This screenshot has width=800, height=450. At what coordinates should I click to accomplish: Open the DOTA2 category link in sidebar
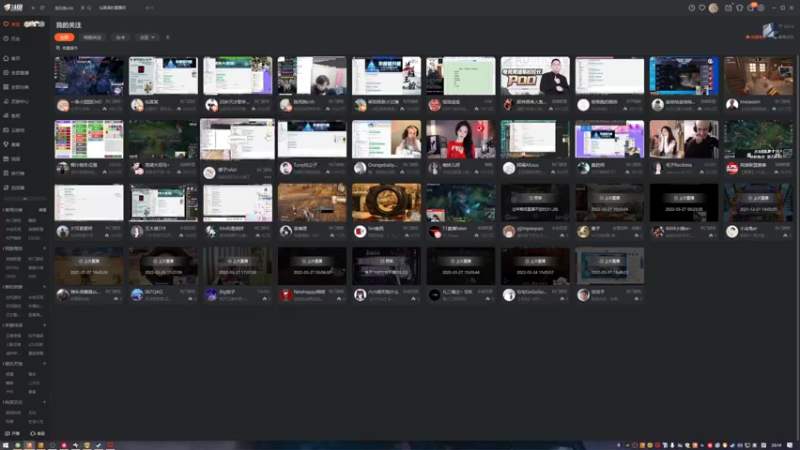pos(12,268)
